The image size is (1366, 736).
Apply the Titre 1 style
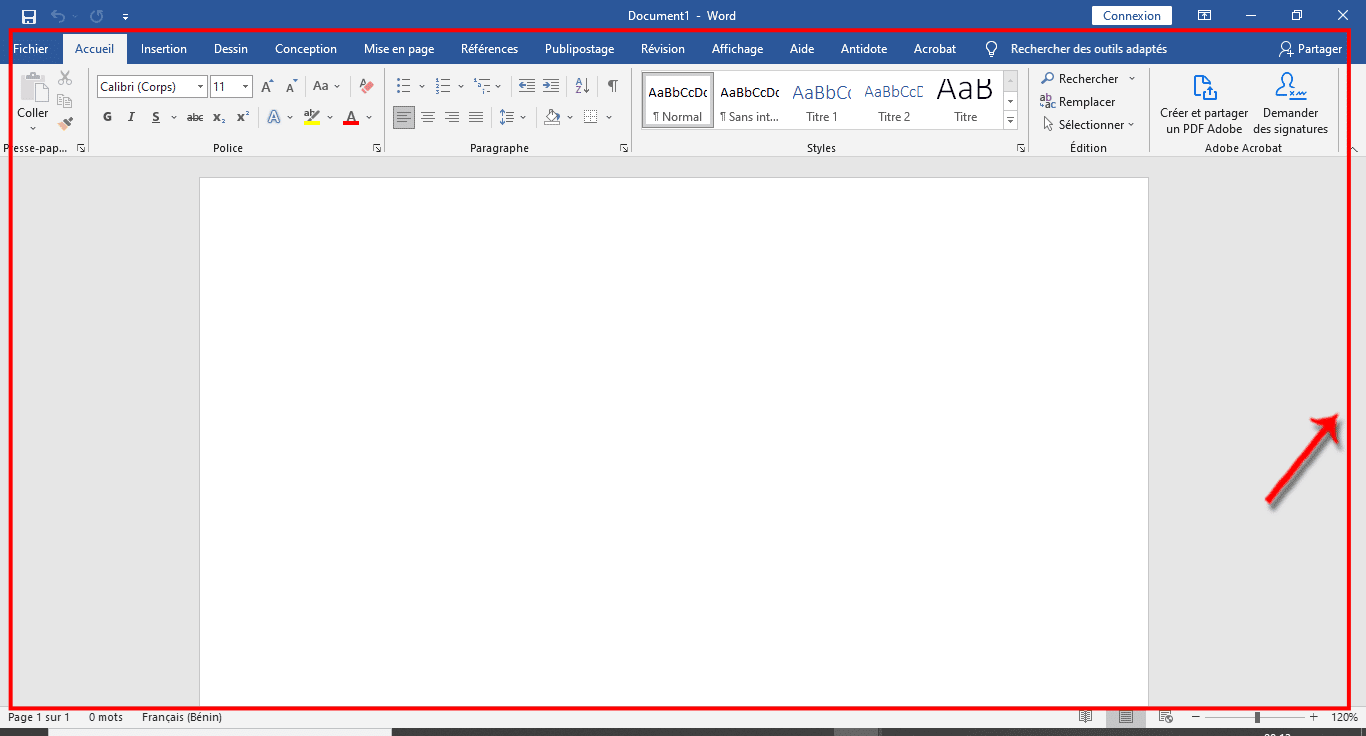pyautogui.click(x=822, y=100)
